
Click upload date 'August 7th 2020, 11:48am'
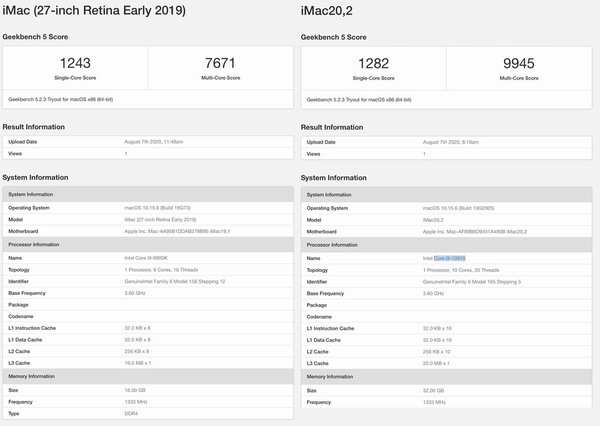coord(154,142)
